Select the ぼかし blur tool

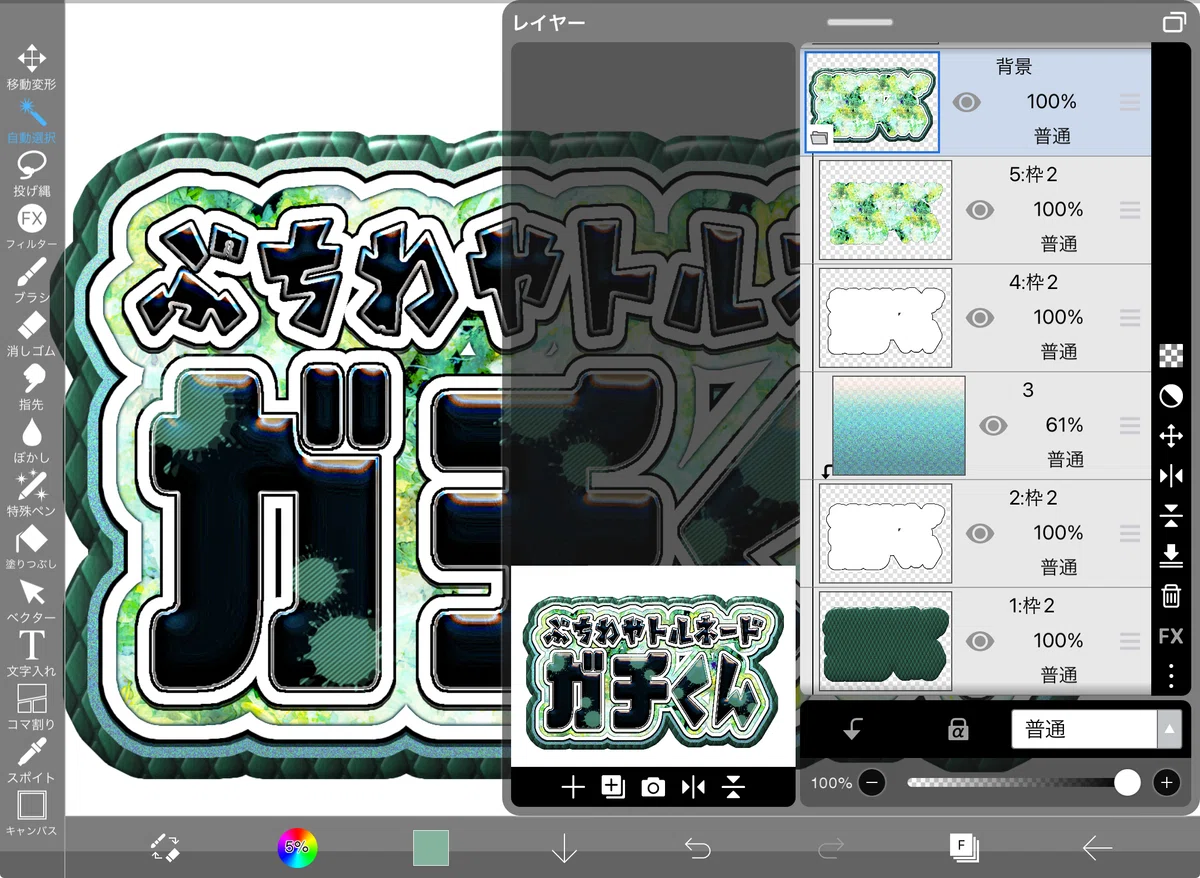[32, 440]
